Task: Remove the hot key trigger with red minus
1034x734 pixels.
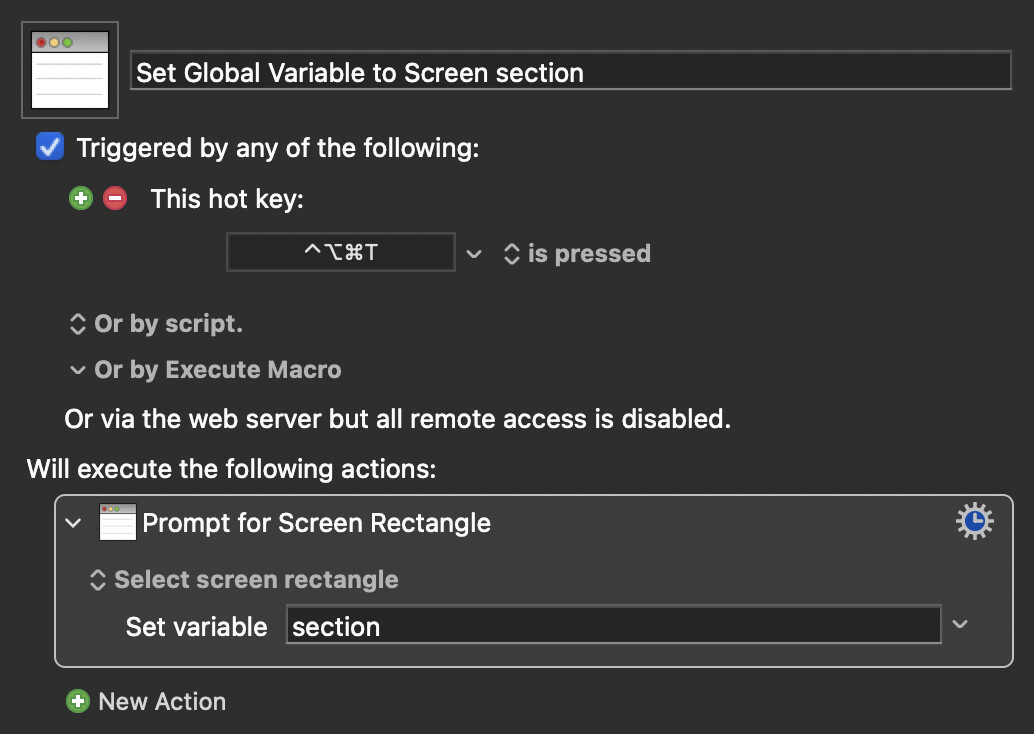Action: (x=115, y=198)
